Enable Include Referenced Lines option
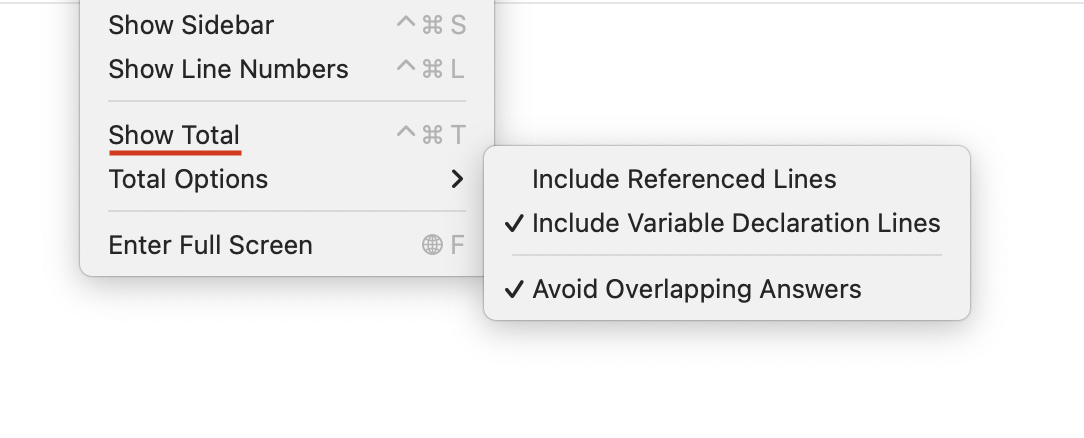The image size is (1084, 438). click(727, 179)
